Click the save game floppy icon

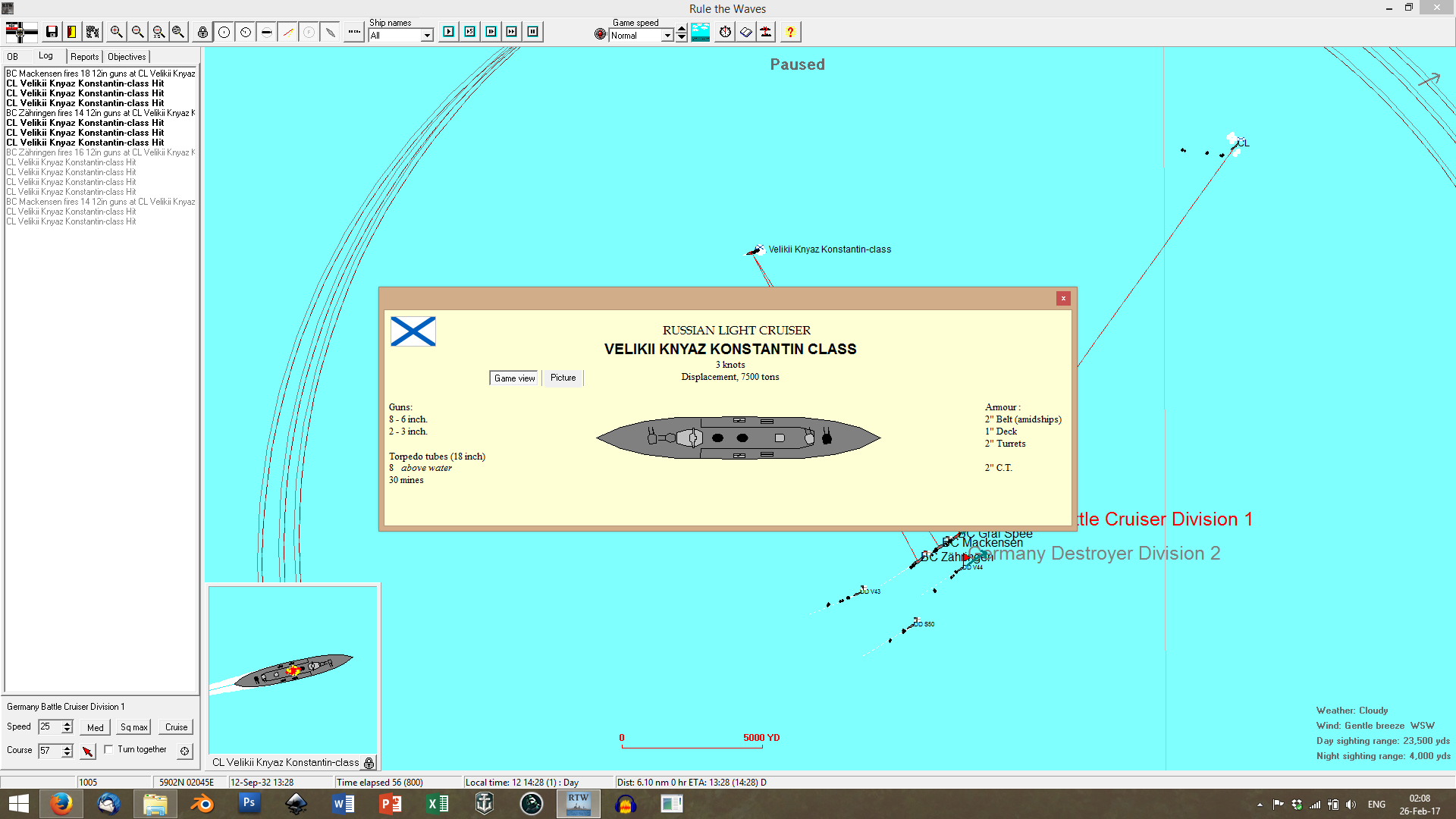coord(52,32)
